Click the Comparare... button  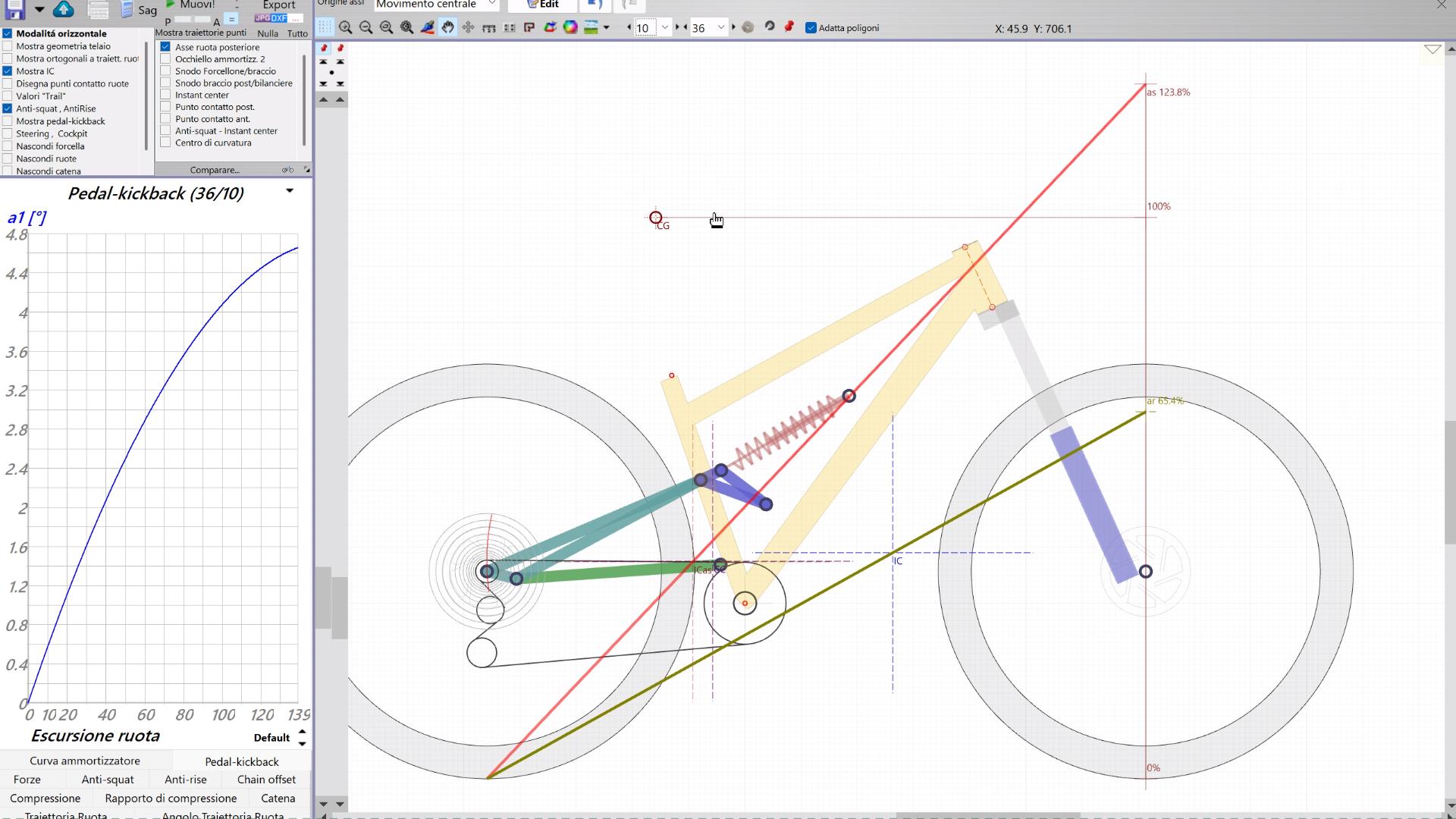(x=215, y=170)
